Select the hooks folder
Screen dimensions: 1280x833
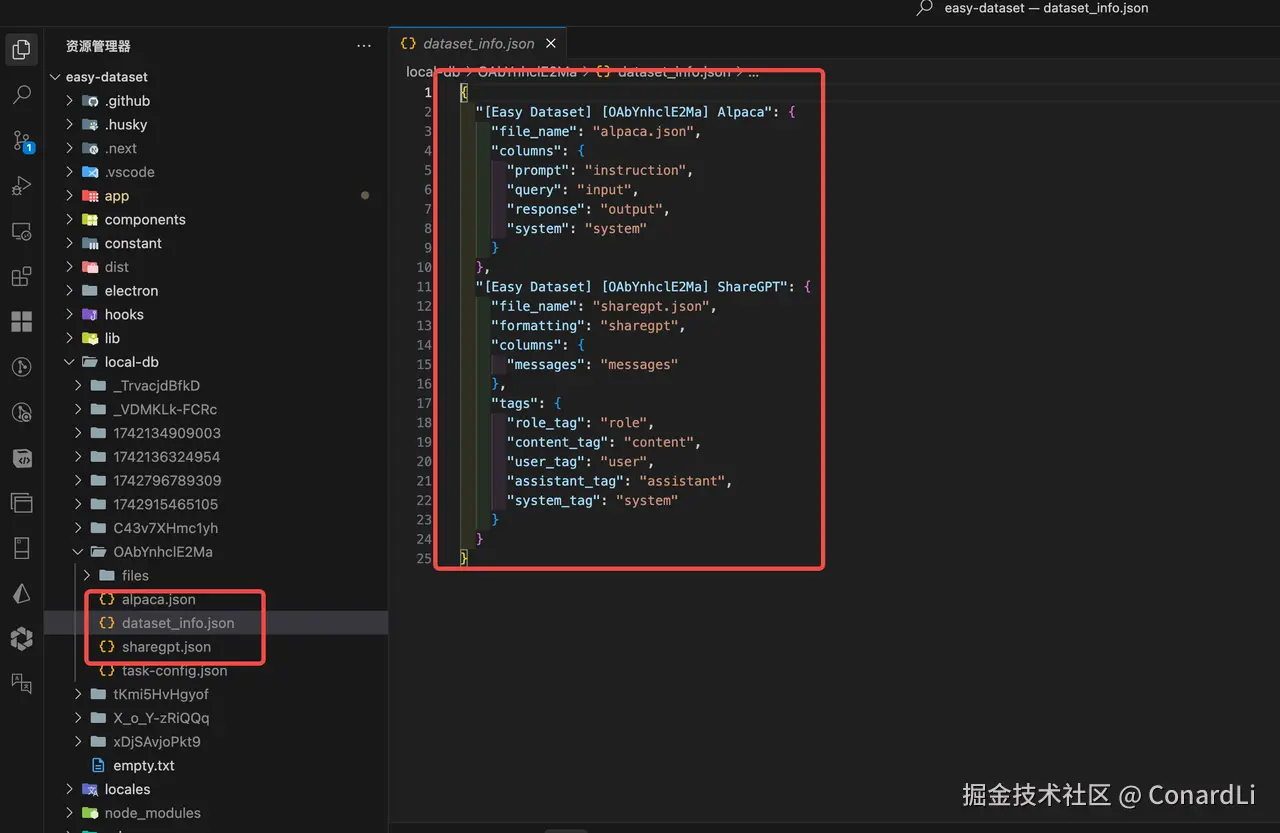point(124,315)
